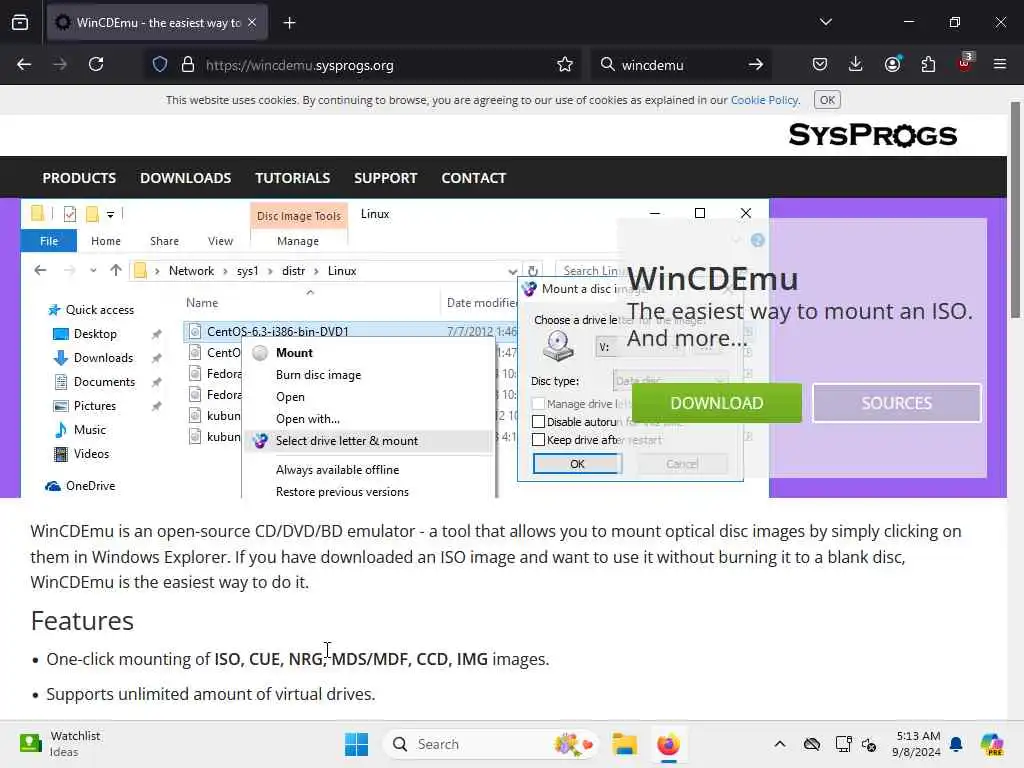Click the SysProgs logo
1024x768 pixels.
(872, 135)
